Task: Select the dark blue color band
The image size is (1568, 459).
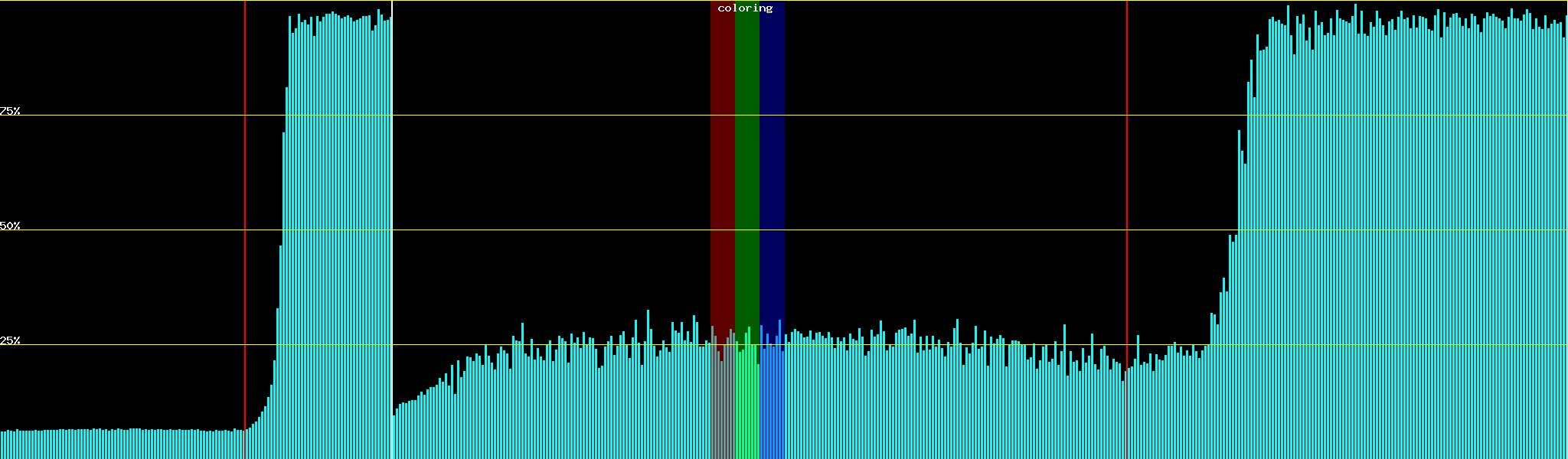Action: click(772, 153)
